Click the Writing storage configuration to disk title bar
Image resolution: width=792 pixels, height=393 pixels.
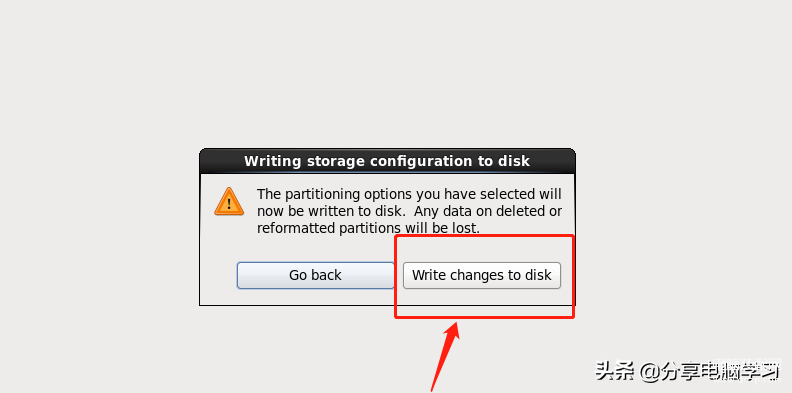(x=387, y=161)
